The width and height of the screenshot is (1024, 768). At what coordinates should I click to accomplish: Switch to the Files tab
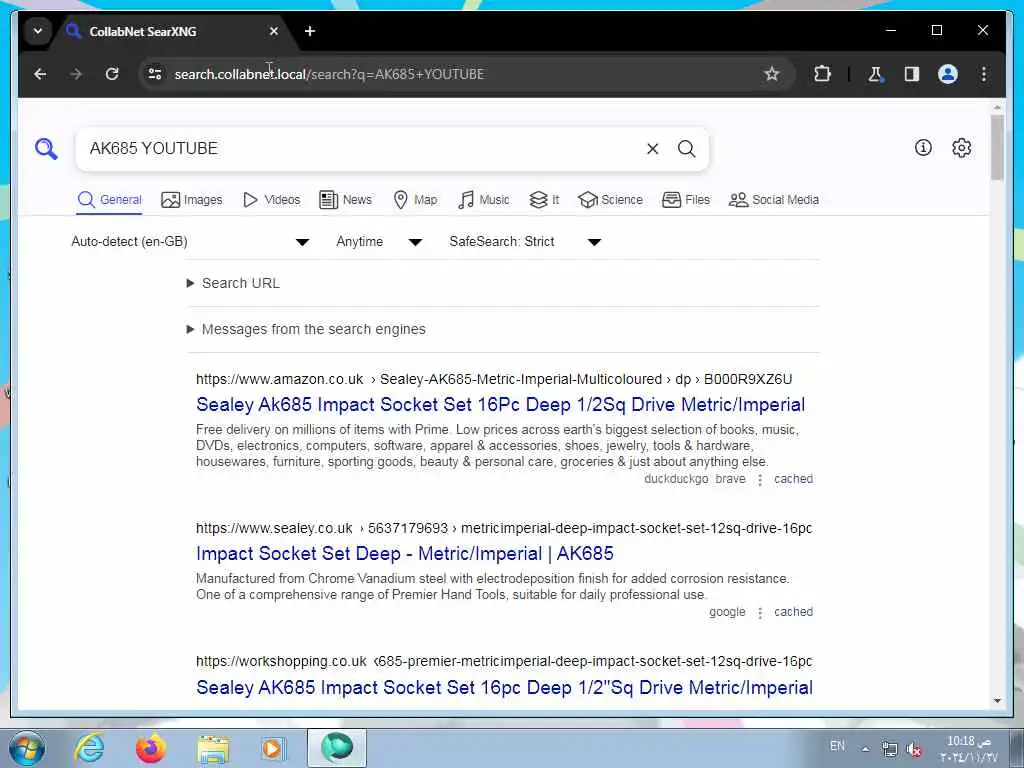click(x=686, y=200)
